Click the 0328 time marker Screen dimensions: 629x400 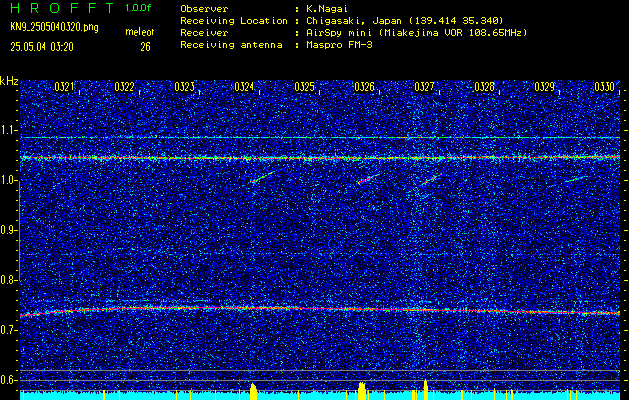(485, 87)
